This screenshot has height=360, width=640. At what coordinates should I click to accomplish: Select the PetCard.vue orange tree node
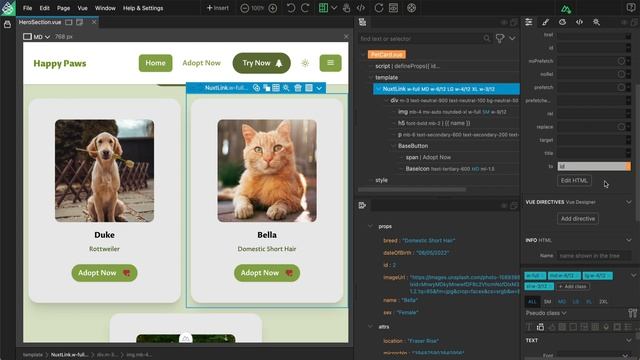coord(387,54)
